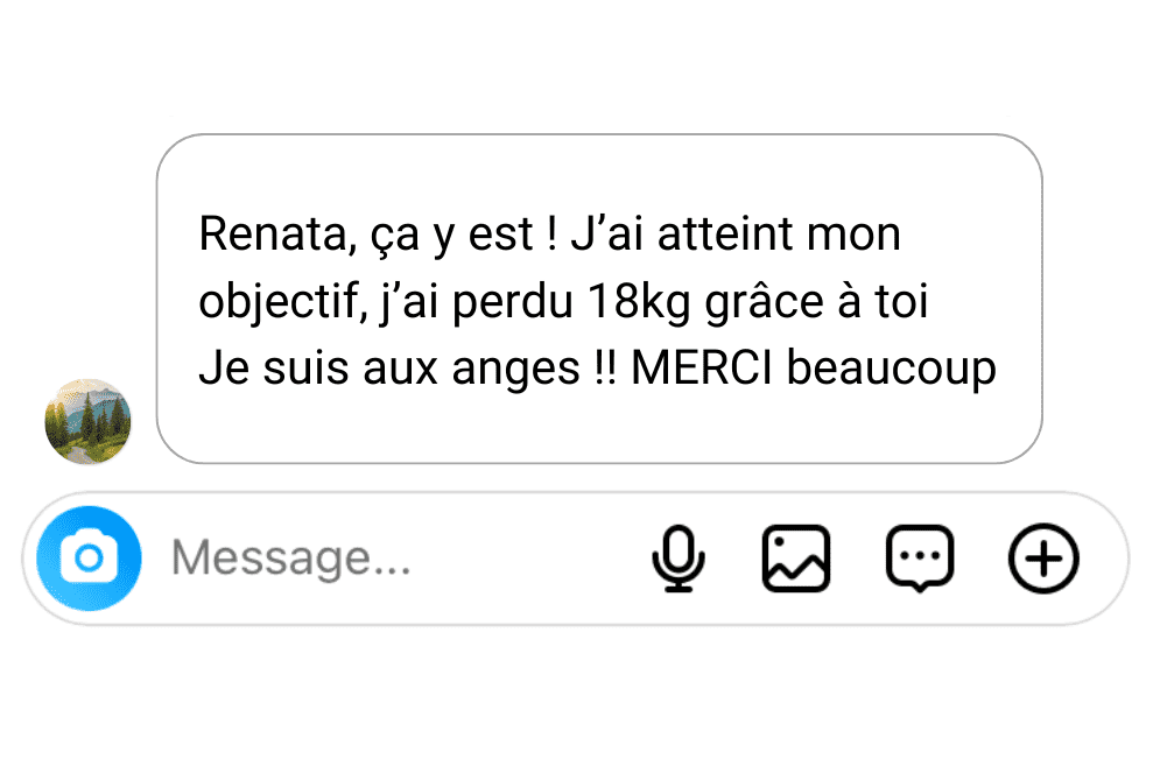Click the placeholder text Message...
The width and height of the screenshot is (1153, 764).
click(290, 558)
